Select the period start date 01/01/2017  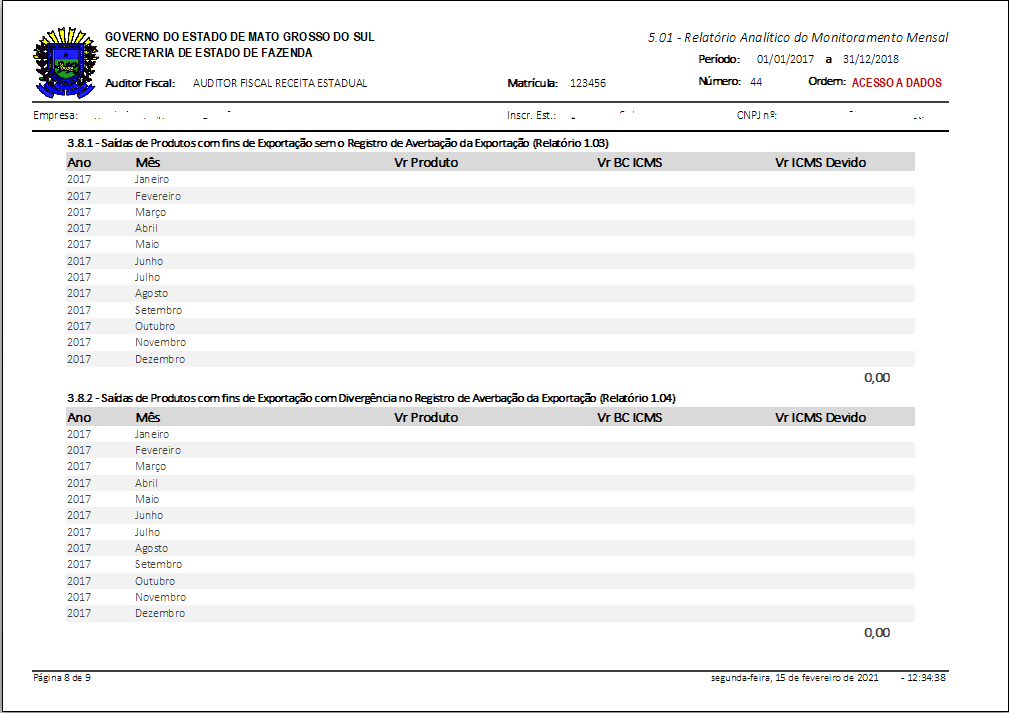pos(786,59)
